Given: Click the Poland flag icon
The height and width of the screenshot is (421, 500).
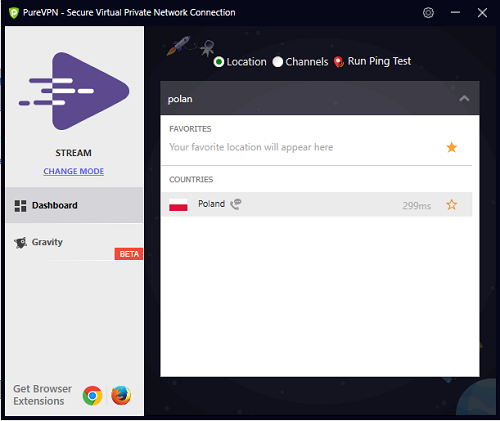Looking at the screenshot, I should coord(178,205).
